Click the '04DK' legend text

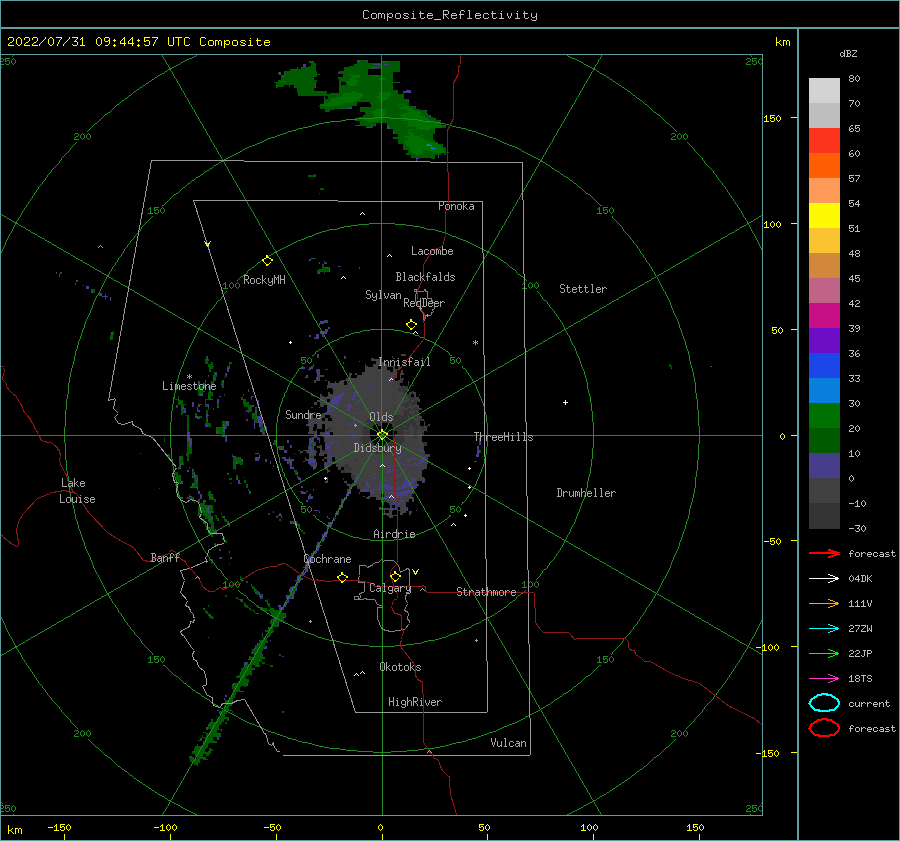pos(860,578)
